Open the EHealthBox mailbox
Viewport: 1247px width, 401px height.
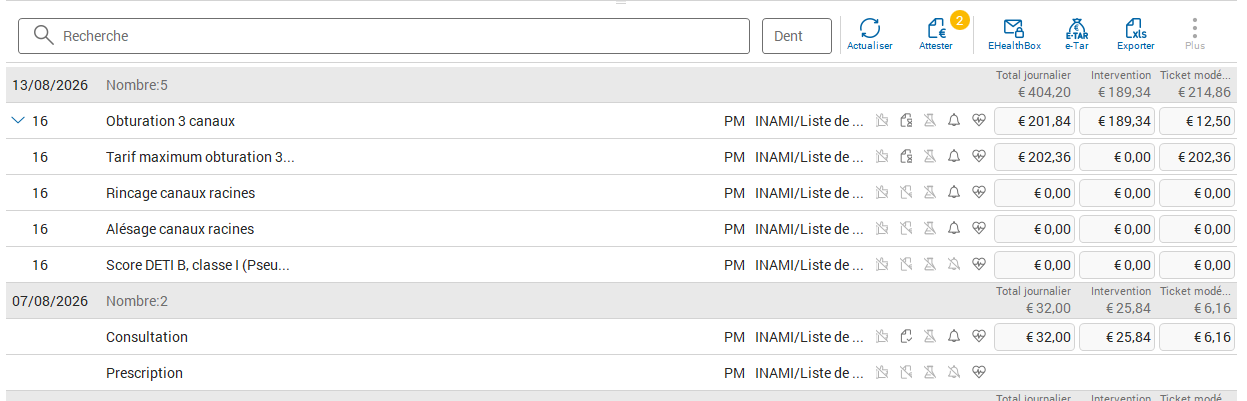pos(1014,35)
